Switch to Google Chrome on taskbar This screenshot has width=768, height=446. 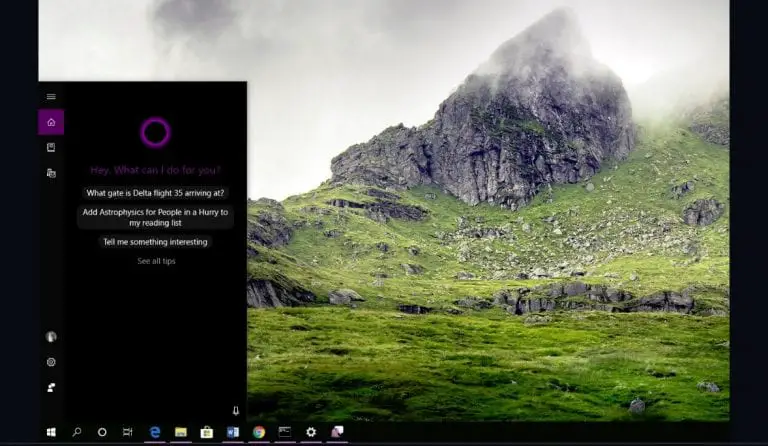259,432
